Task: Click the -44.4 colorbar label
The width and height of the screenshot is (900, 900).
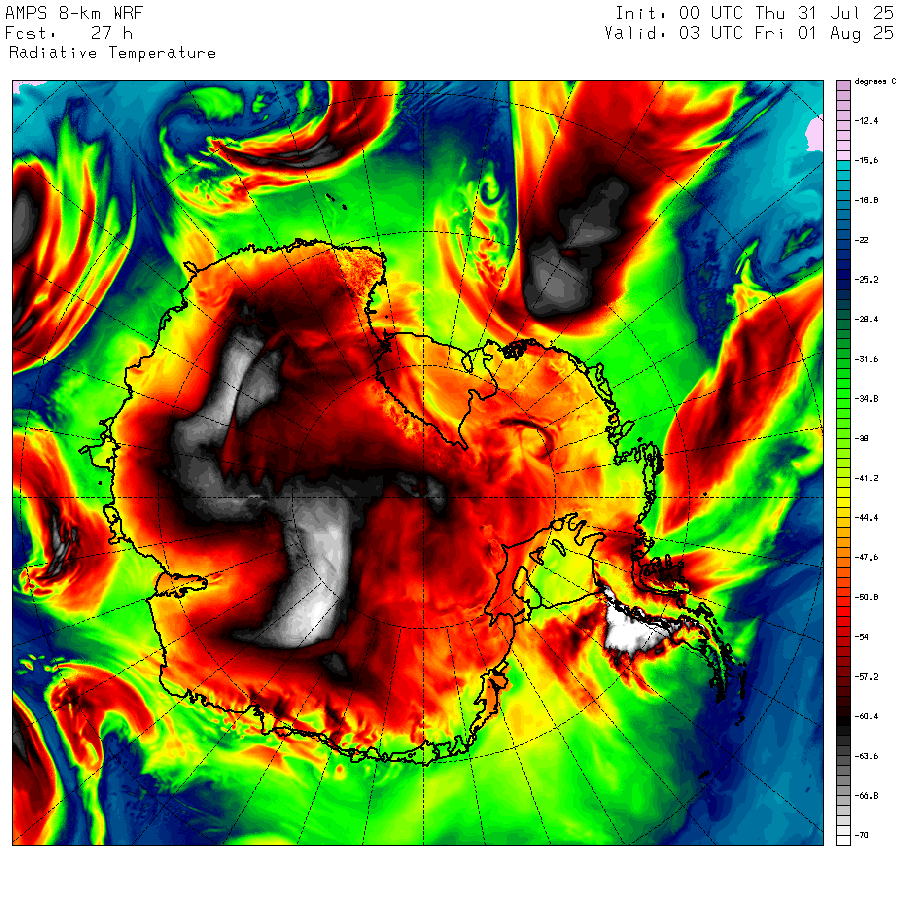Action: (x=866, y=517)
